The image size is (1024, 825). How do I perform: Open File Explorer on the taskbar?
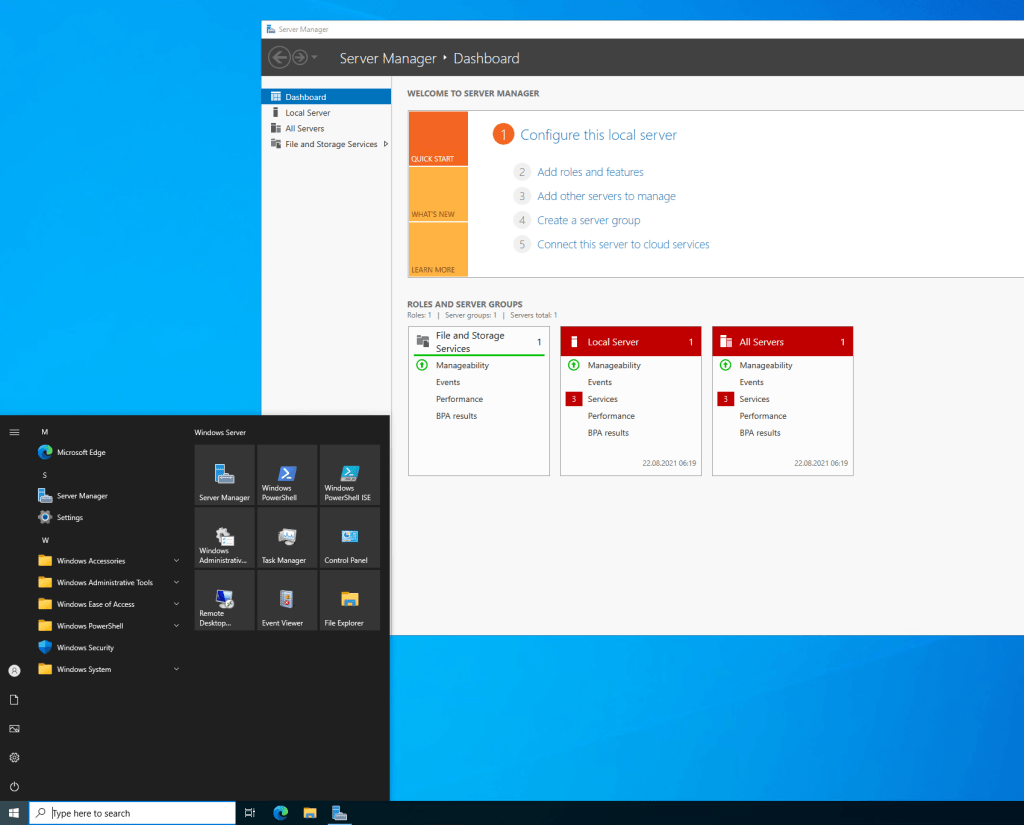310,813
